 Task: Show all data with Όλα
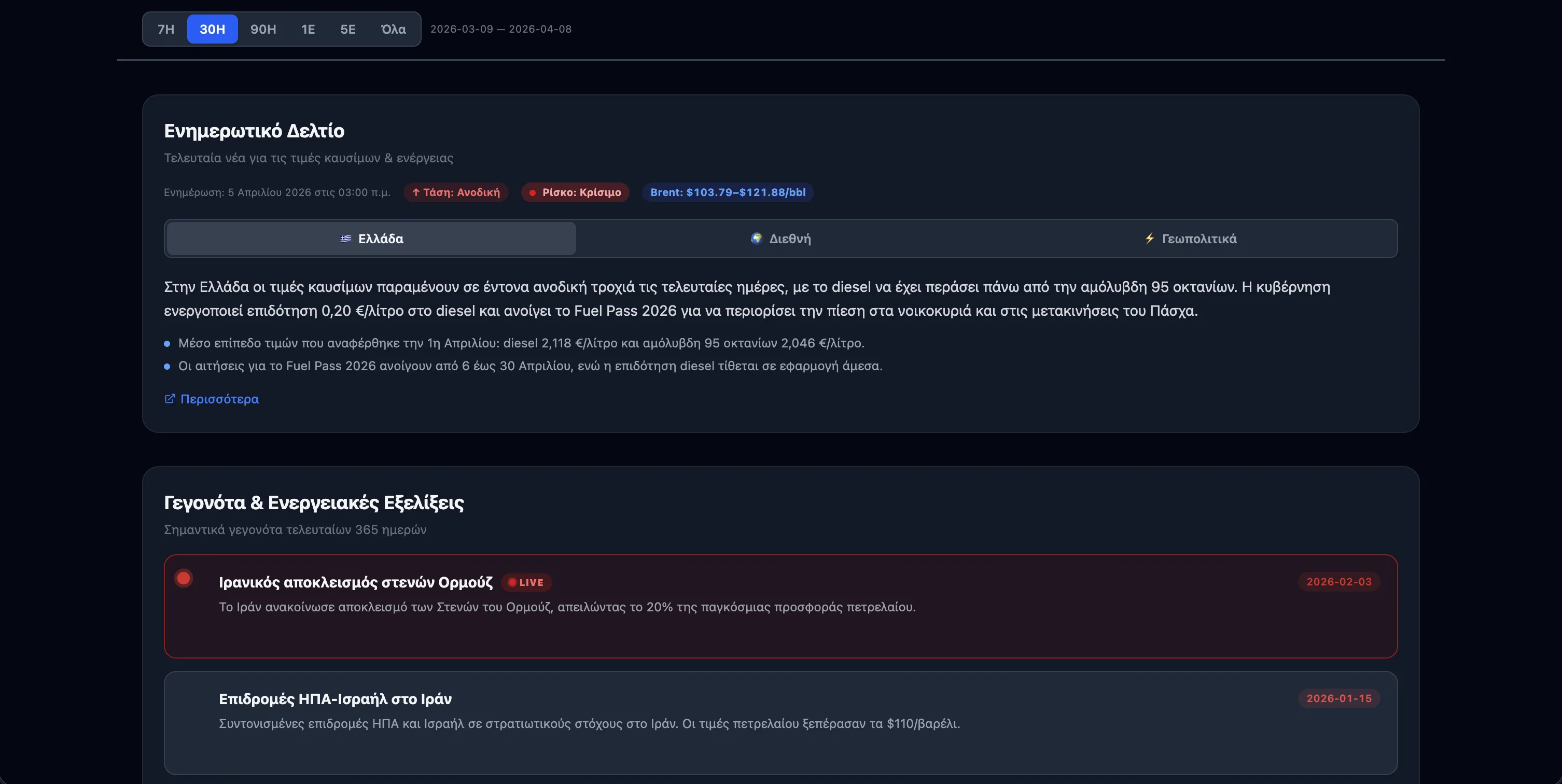[x=393, y=29]
